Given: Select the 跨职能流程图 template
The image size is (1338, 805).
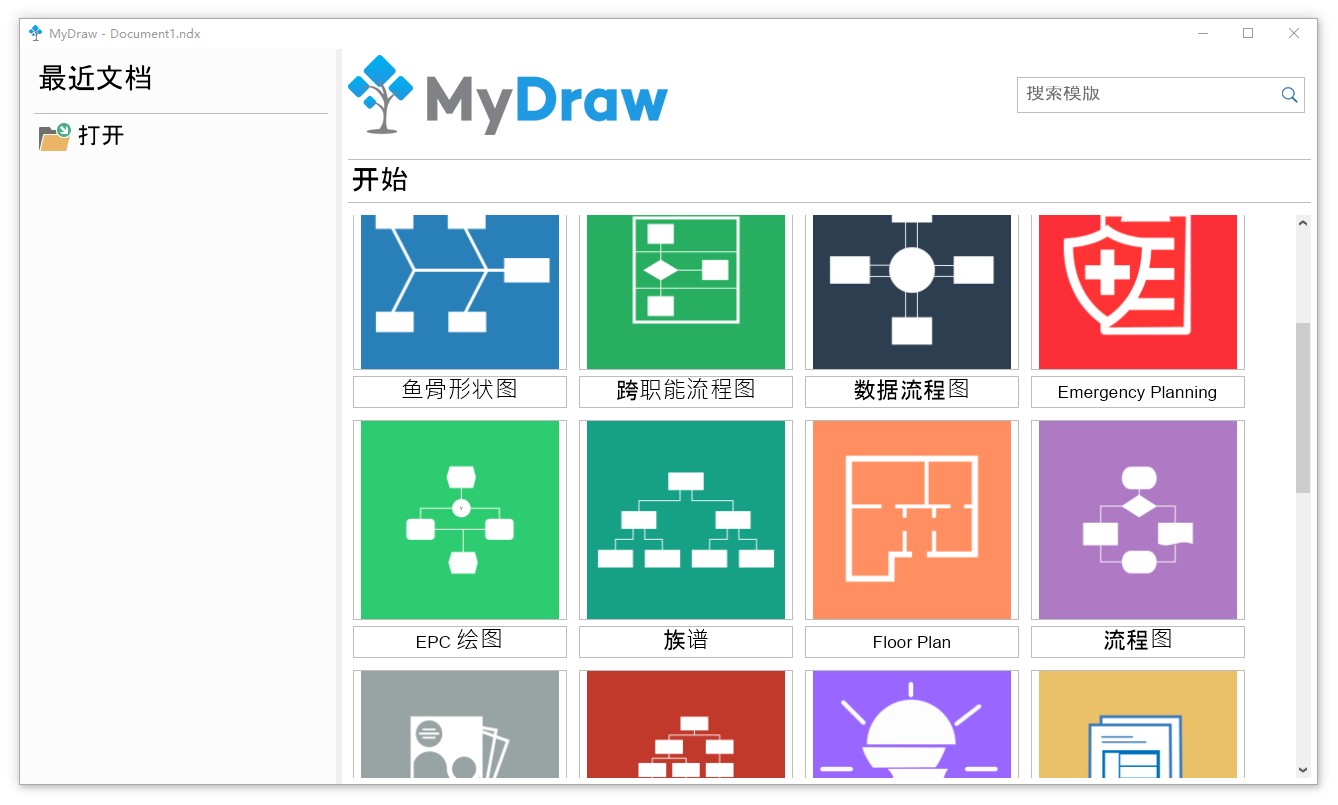Looking at the screenshot, I should 685,292.
